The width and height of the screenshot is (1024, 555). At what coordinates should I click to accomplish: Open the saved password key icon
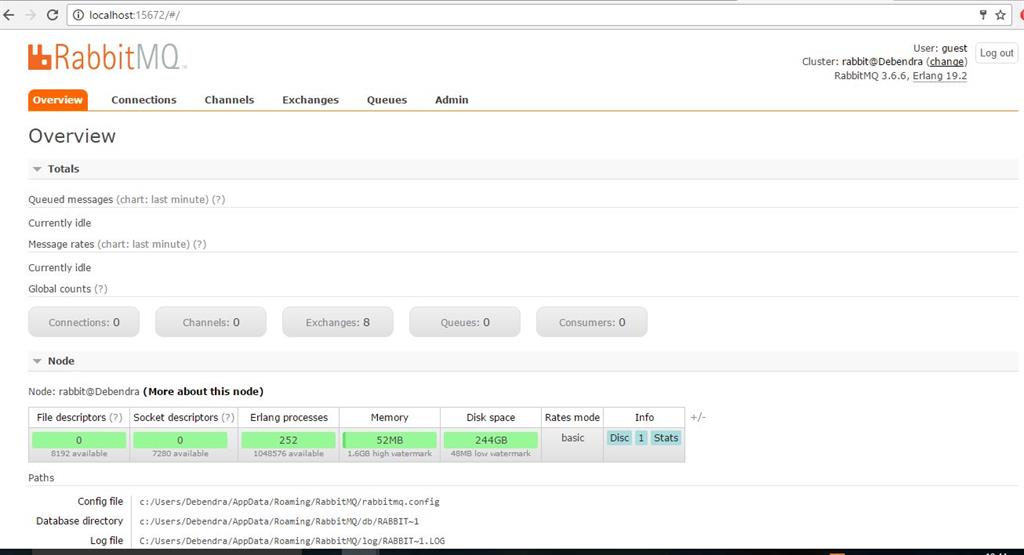(x=983, y=15)
